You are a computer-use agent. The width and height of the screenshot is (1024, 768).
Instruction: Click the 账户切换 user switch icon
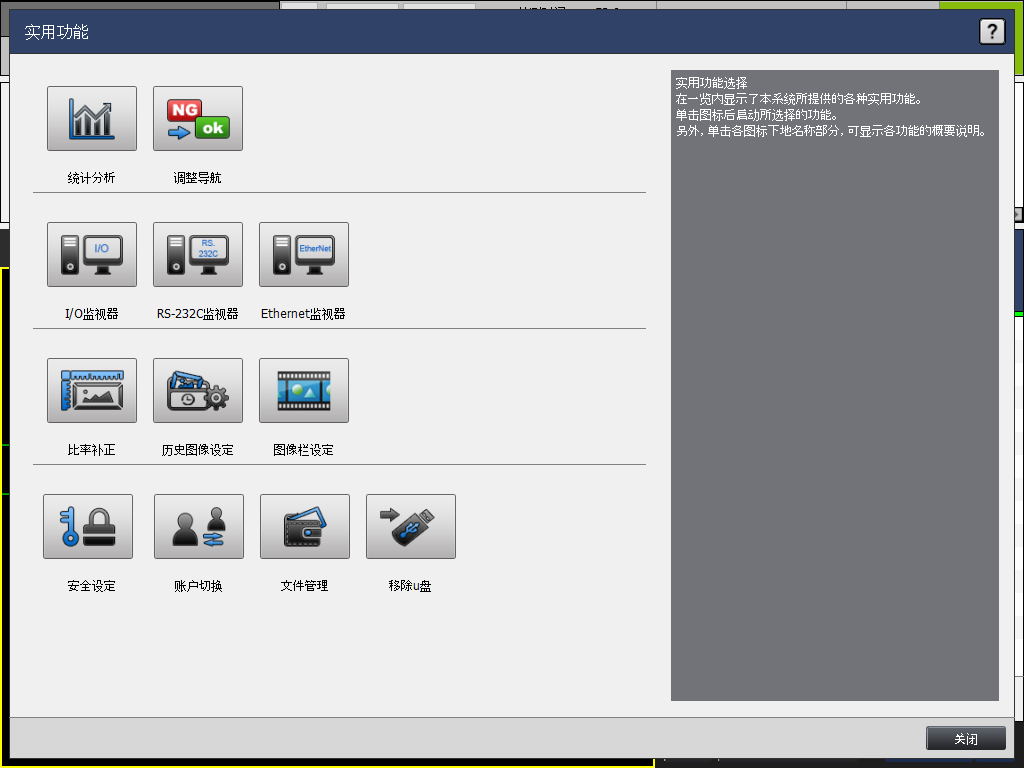[x=199, y=527]
